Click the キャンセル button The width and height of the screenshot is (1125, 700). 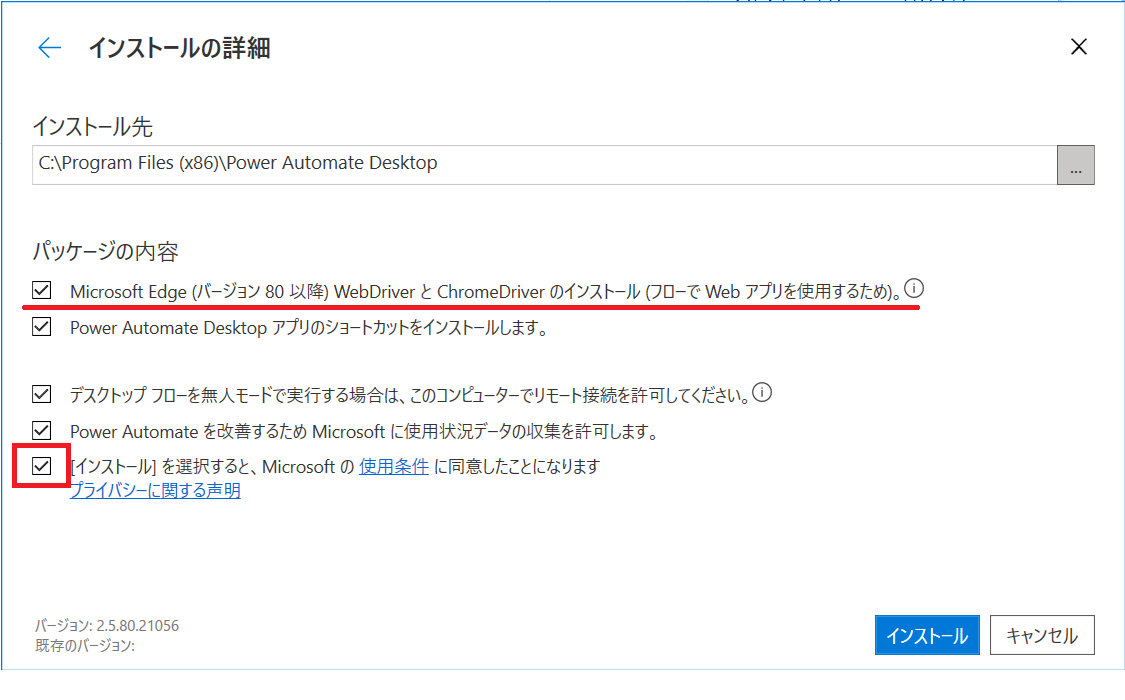tap(1042, 635)
